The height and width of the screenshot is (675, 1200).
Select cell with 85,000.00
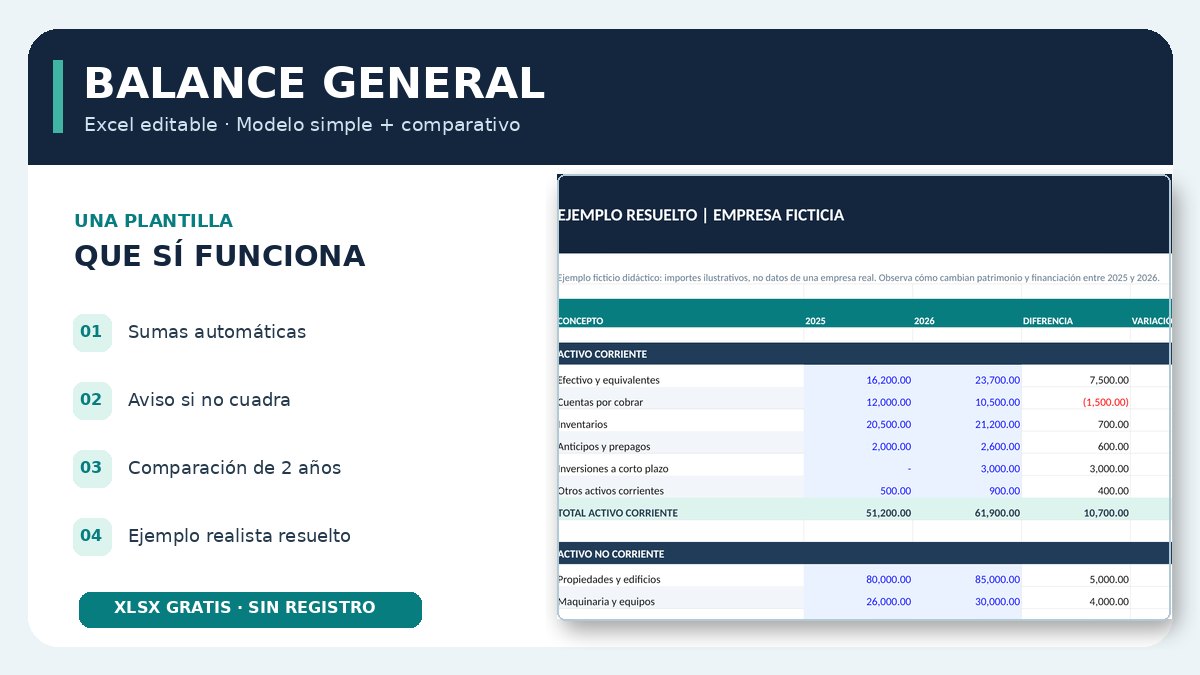967,579
